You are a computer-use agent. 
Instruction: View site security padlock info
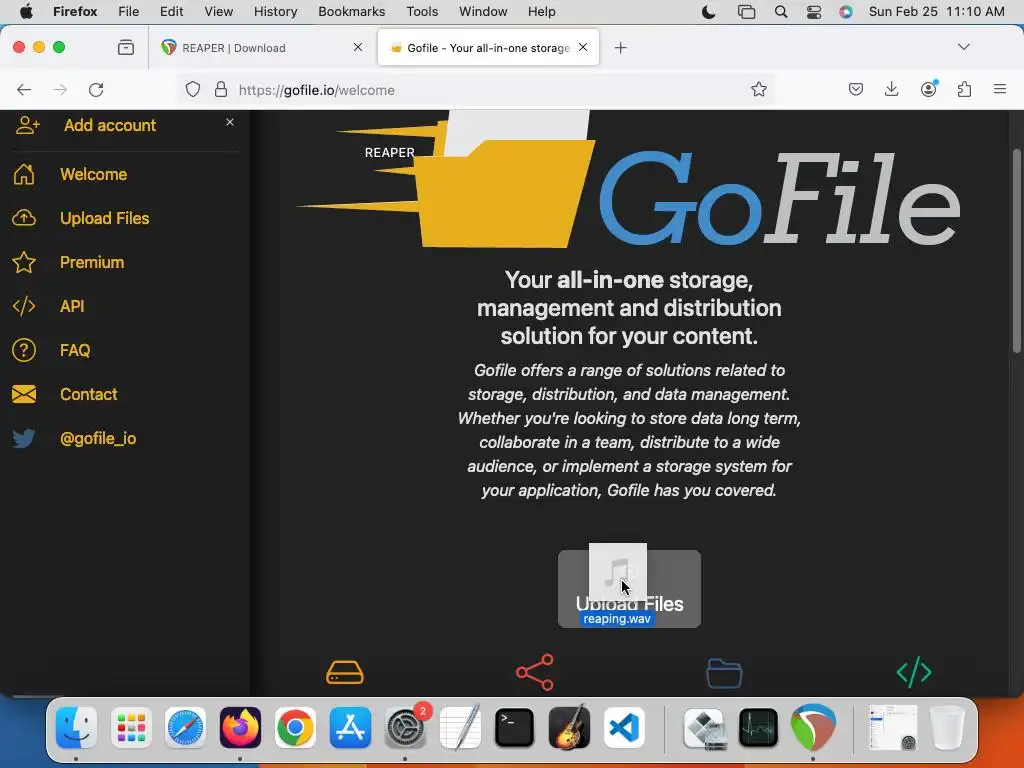pos(221,89)
